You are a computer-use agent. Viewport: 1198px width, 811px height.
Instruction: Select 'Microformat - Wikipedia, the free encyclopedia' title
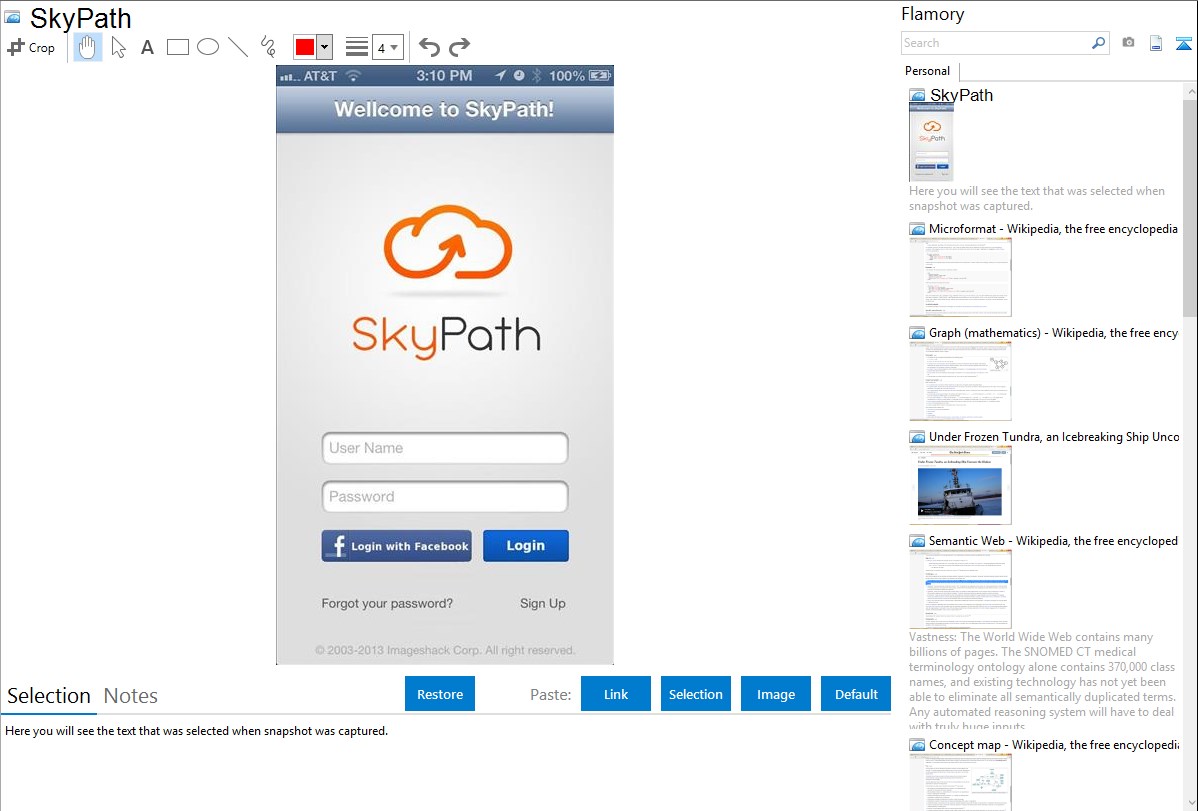[1053, 229]
